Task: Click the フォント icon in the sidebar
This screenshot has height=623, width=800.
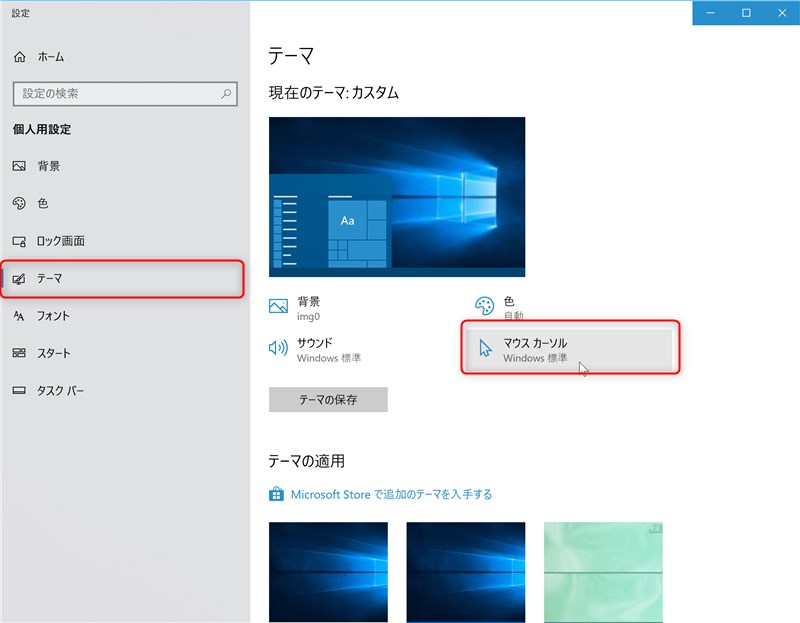Action: [x=19, y=316]
